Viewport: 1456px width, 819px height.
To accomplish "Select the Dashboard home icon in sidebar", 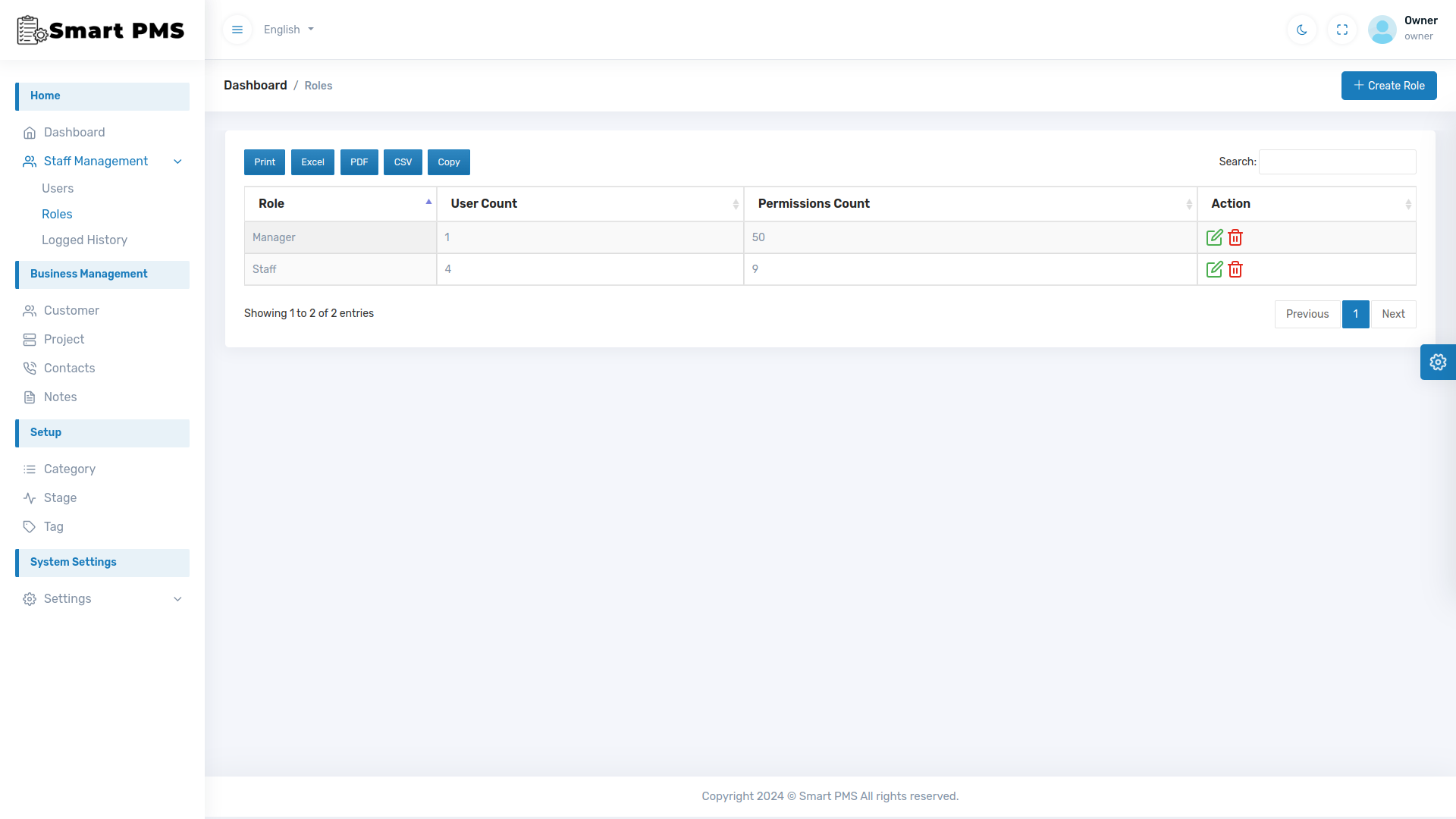I will point(30,132).
